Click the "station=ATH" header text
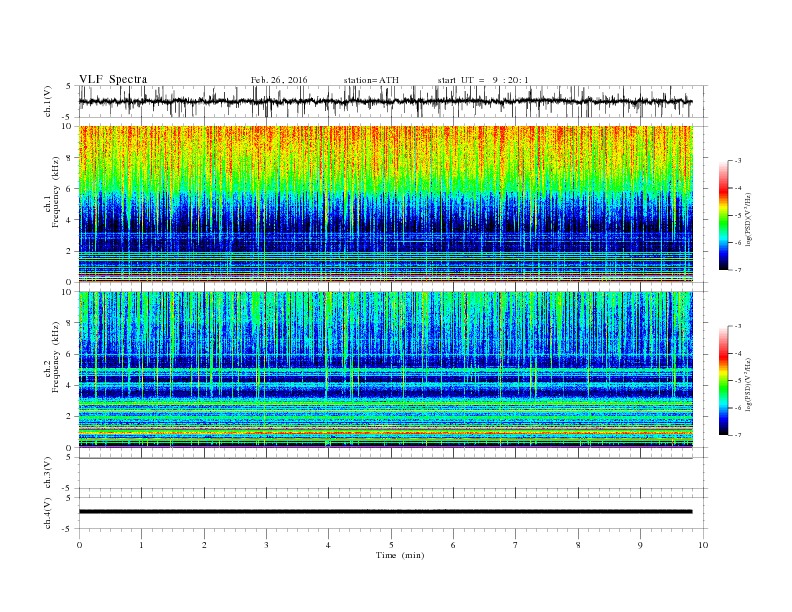792x612 pixels. point(371,80)
